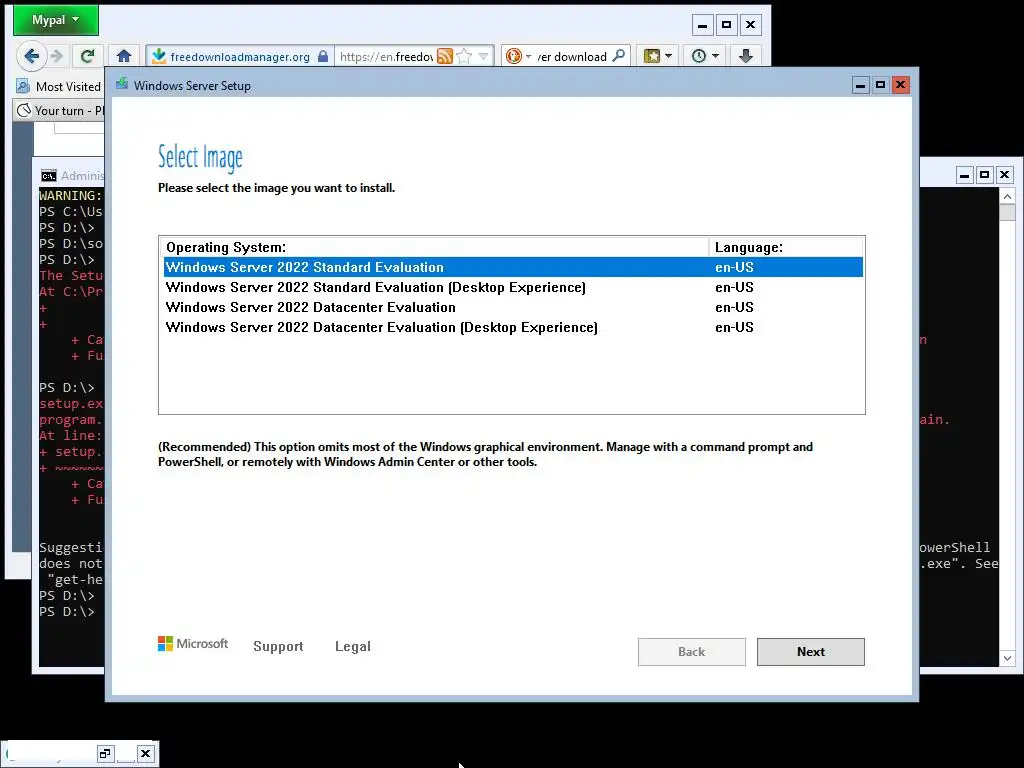Click PowerShell scrollbar down arrow
The width and height of the screenshot is (1024, 768).
[1007, 659]
